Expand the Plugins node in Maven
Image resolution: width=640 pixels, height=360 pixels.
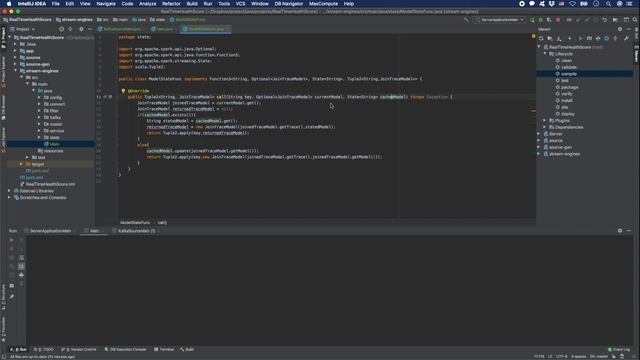[x=545, y=120]
